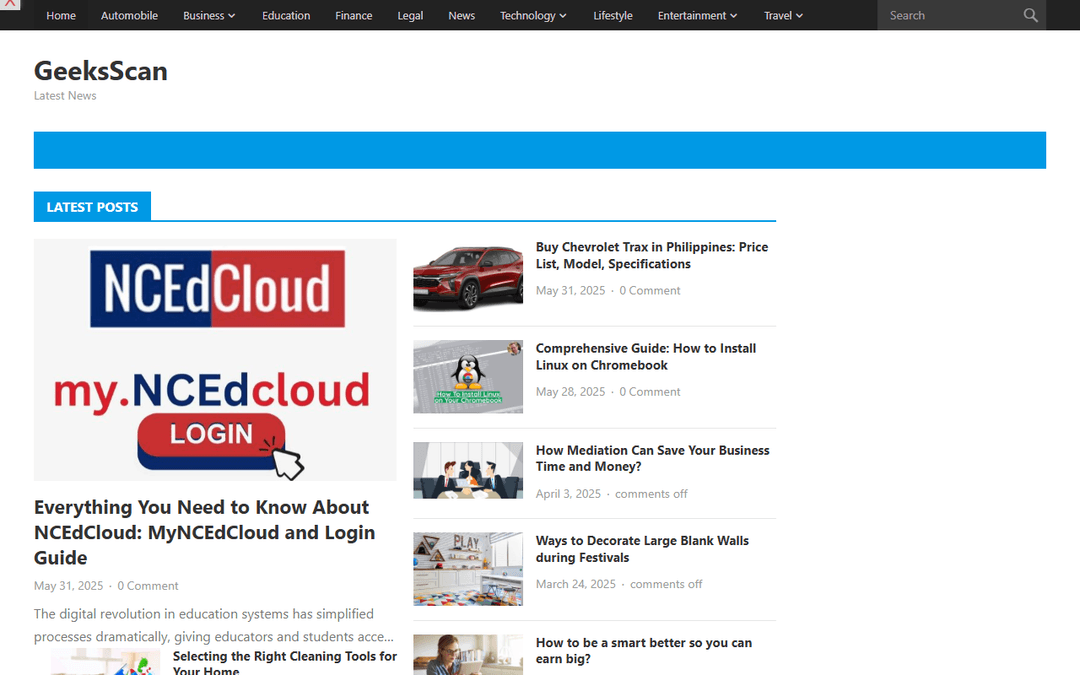Open the red Chevrolet Trax thumbnail
The width and height of the screenshot is (1080, 675).
[x=468, y=277]
